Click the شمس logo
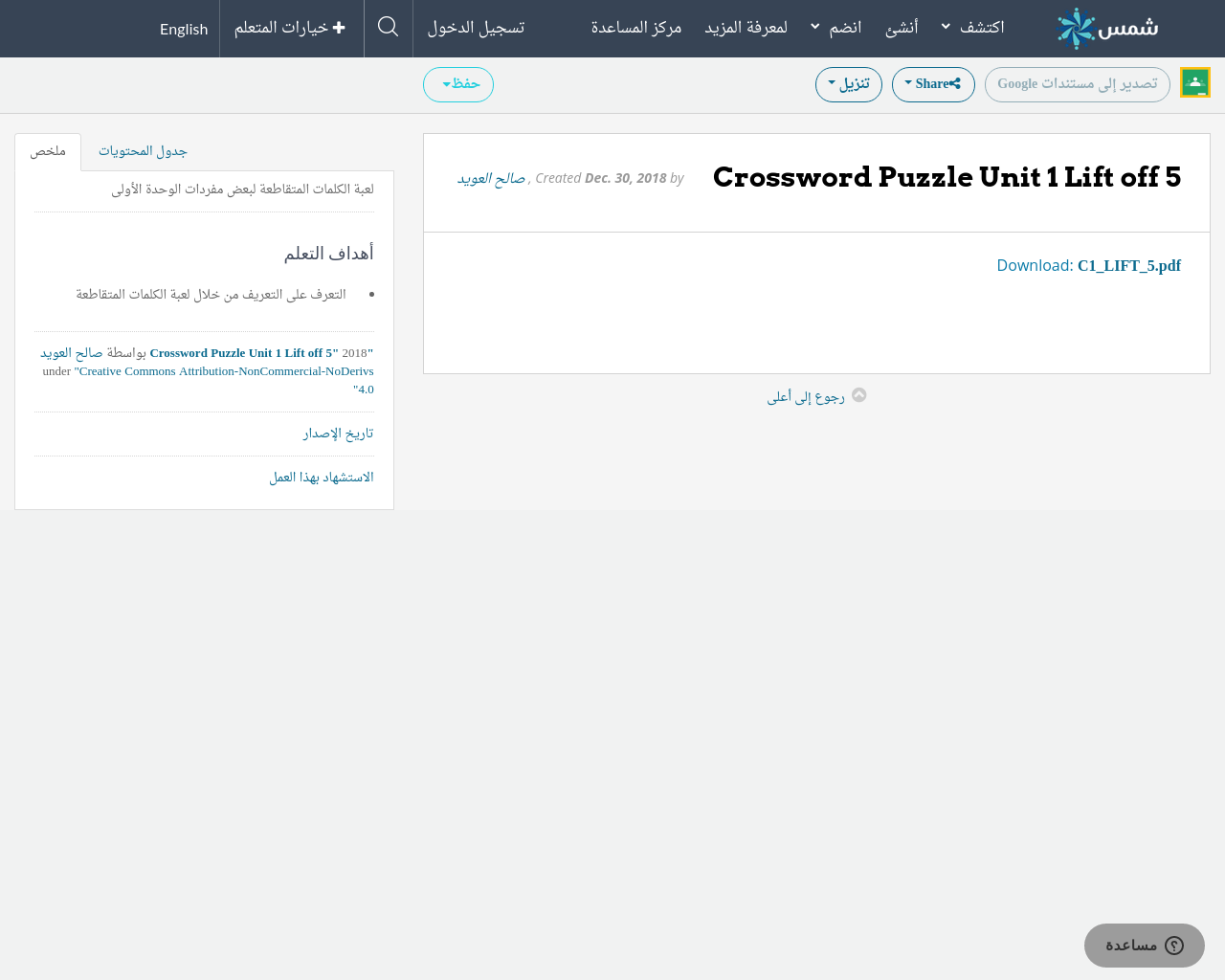 pos(1105,26)
